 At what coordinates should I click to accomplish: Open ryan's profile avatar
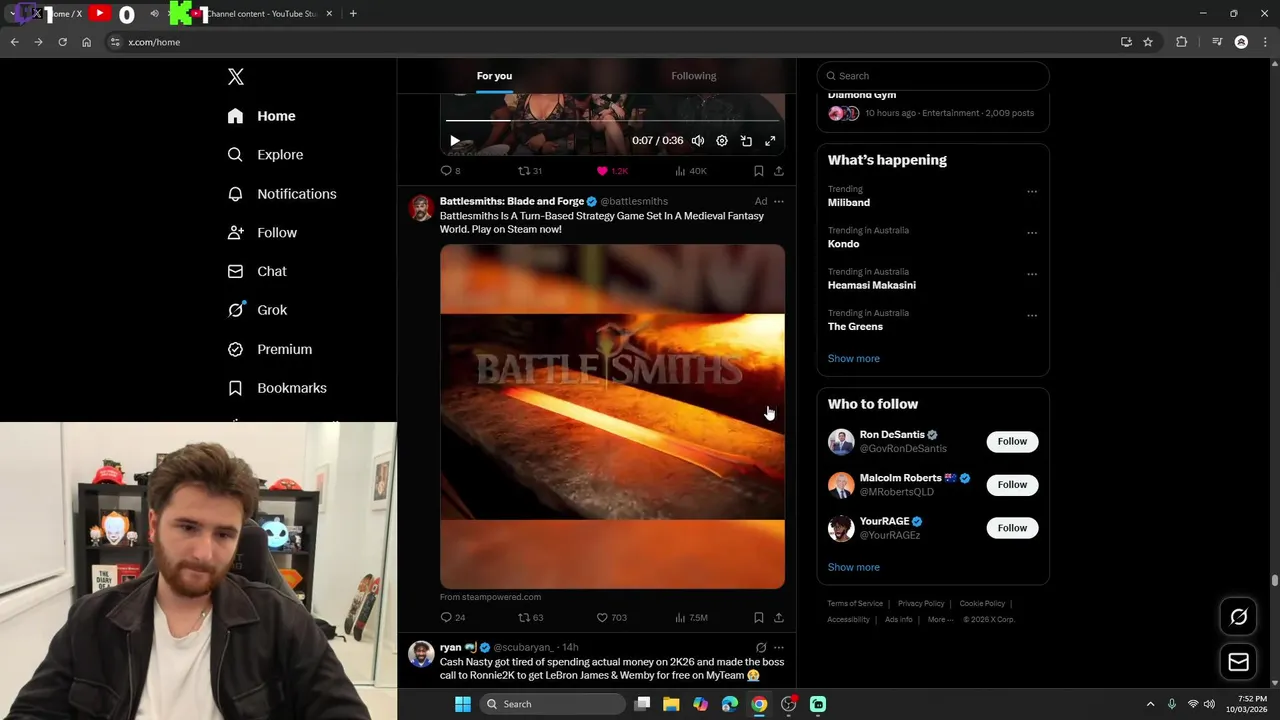point(421,654)
